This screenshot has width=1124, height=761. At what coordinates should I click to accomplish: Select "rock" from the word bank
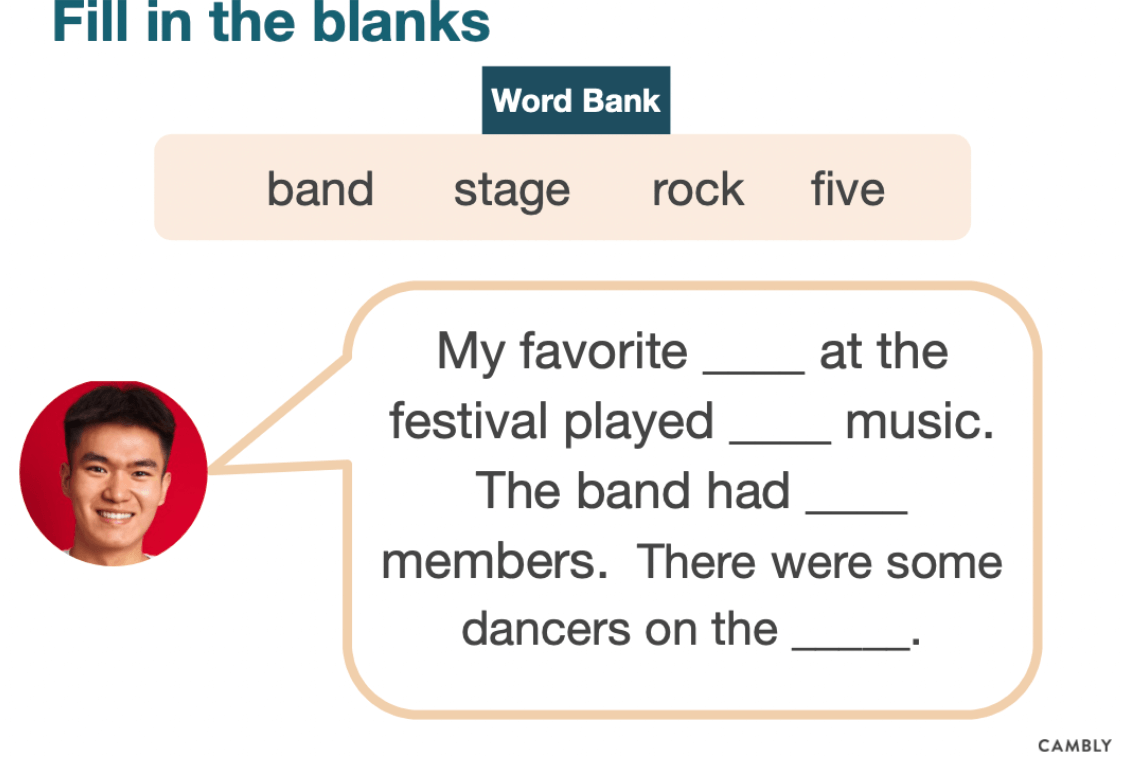(698, 189)
